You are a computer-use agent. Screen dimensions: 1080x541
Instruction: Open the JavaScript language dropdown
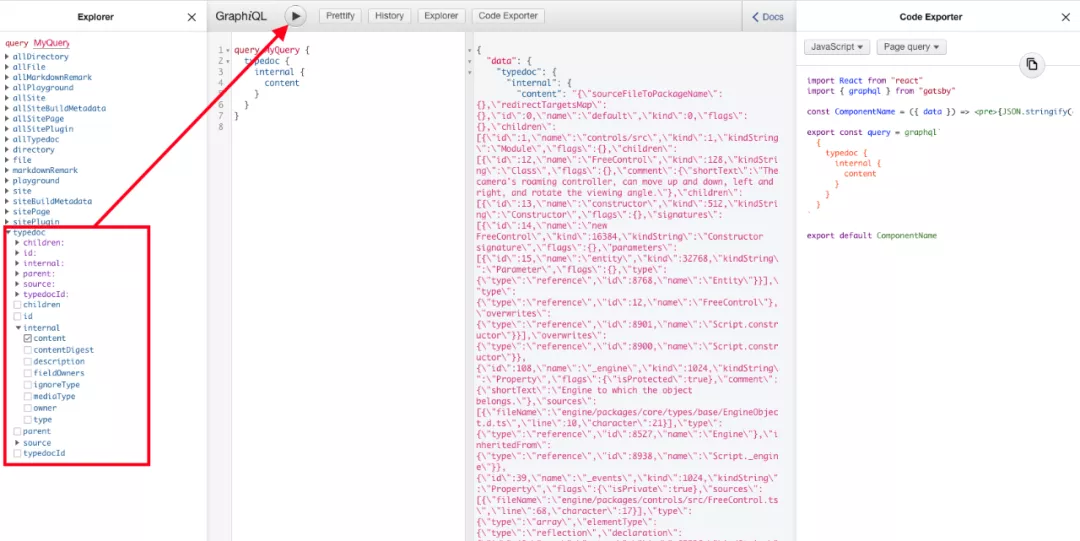click(x=837, y=47)
